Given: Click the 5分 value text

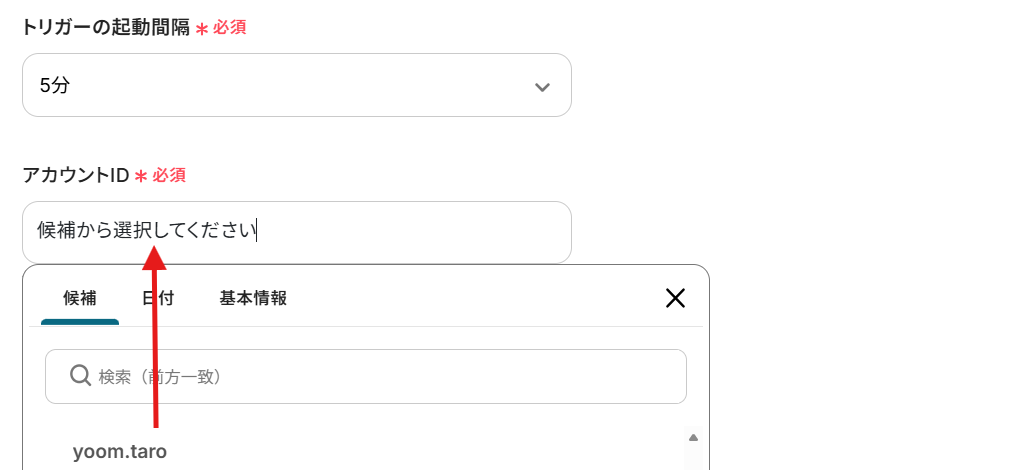Looking at the screenshot, I should click(55, 85).
